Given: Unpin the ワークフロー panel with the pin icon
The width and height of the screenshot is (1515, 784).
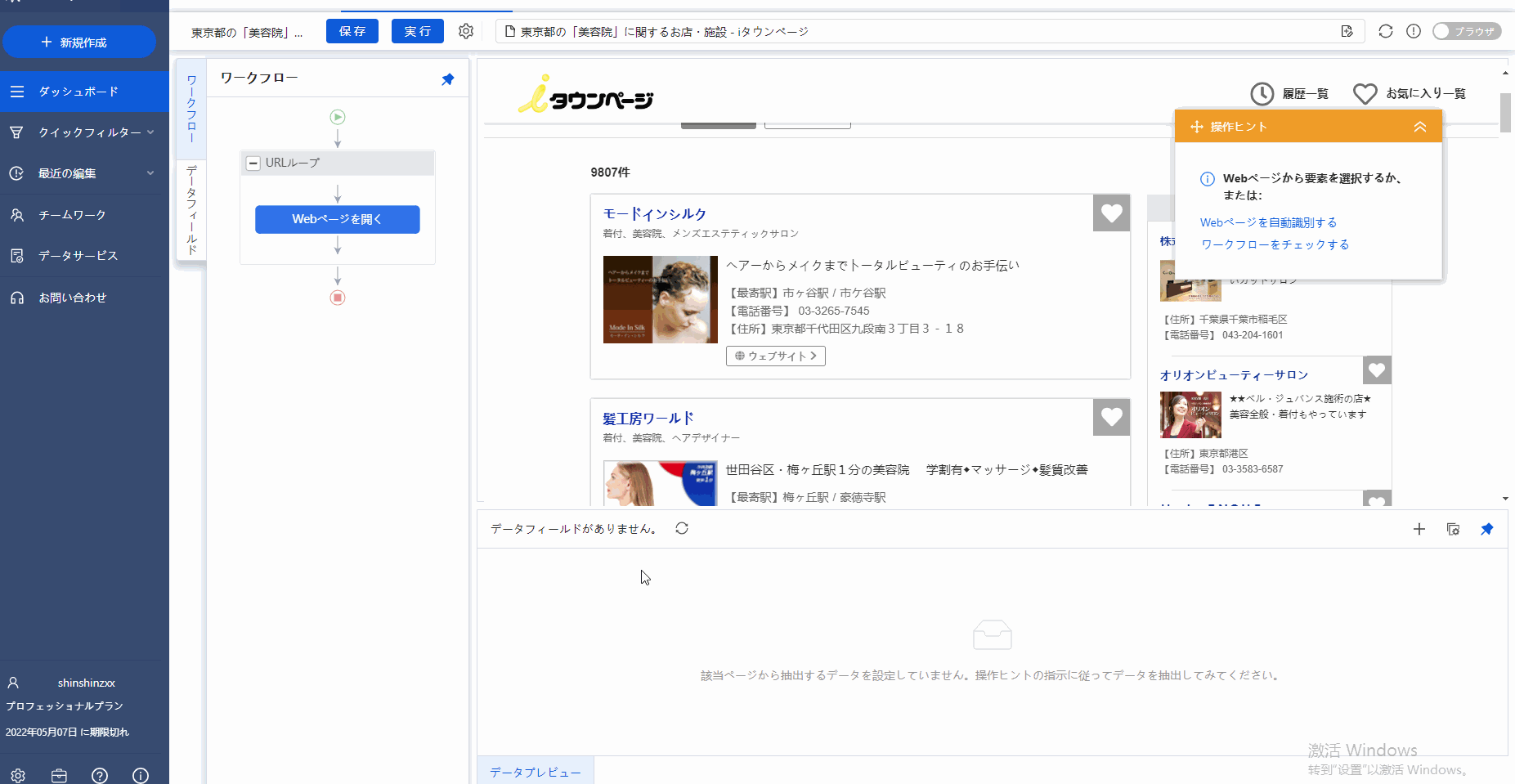Looking at the screenshot, I should point(448,79).
